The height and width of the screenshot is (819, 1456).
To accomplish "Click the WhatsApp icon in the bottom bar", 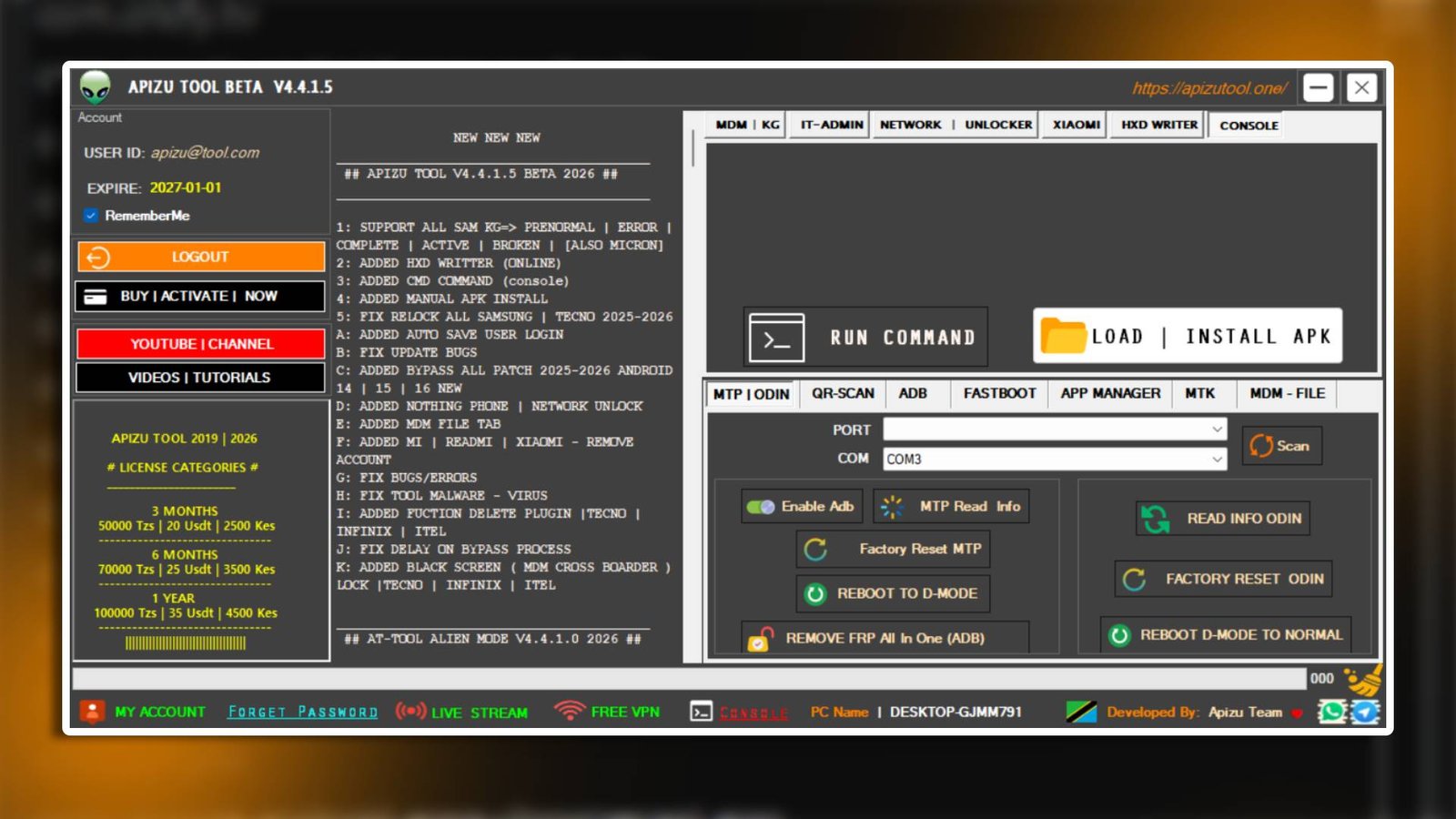I will coord(1331,713).
